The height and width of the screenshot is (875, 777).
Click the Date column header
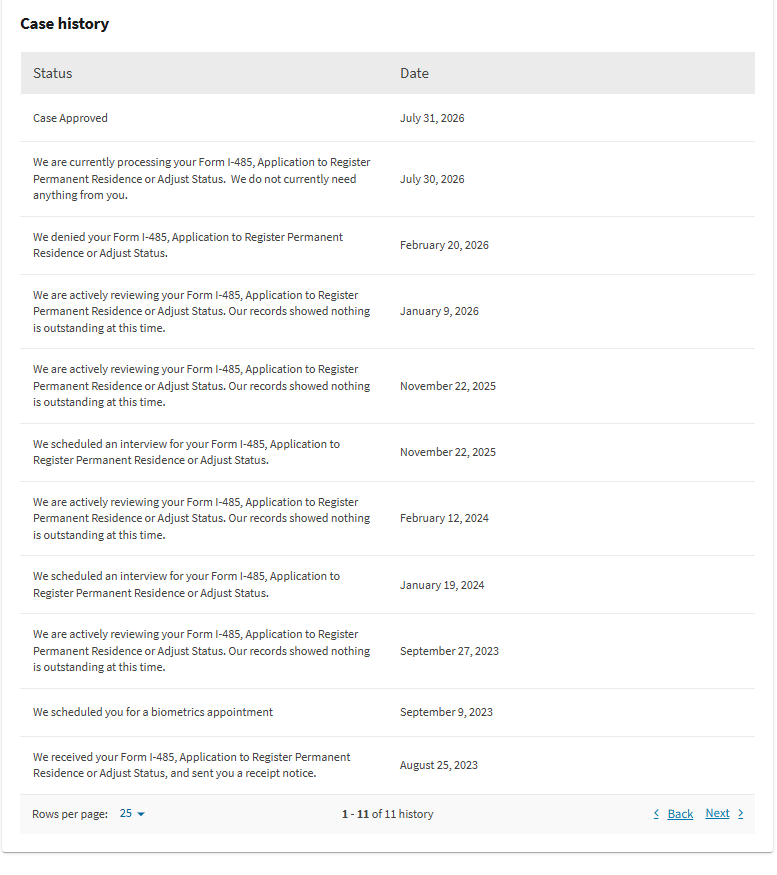[414, 73]
